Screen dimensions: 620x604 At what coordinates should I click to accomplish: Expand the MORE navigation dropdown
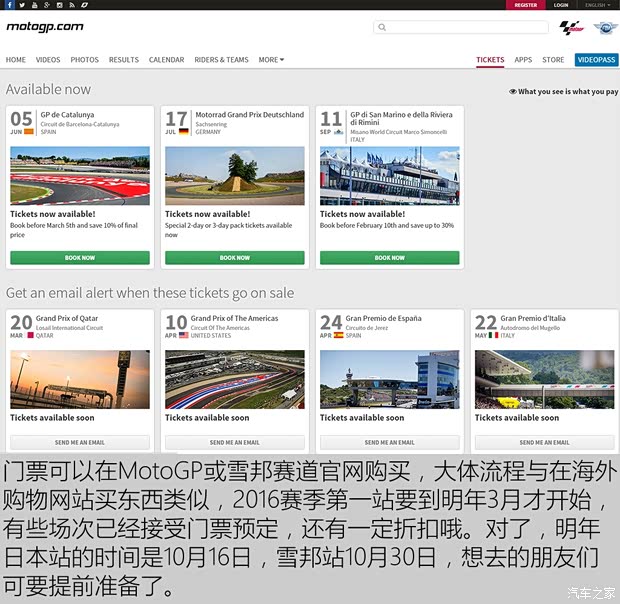tap(271, 60)
